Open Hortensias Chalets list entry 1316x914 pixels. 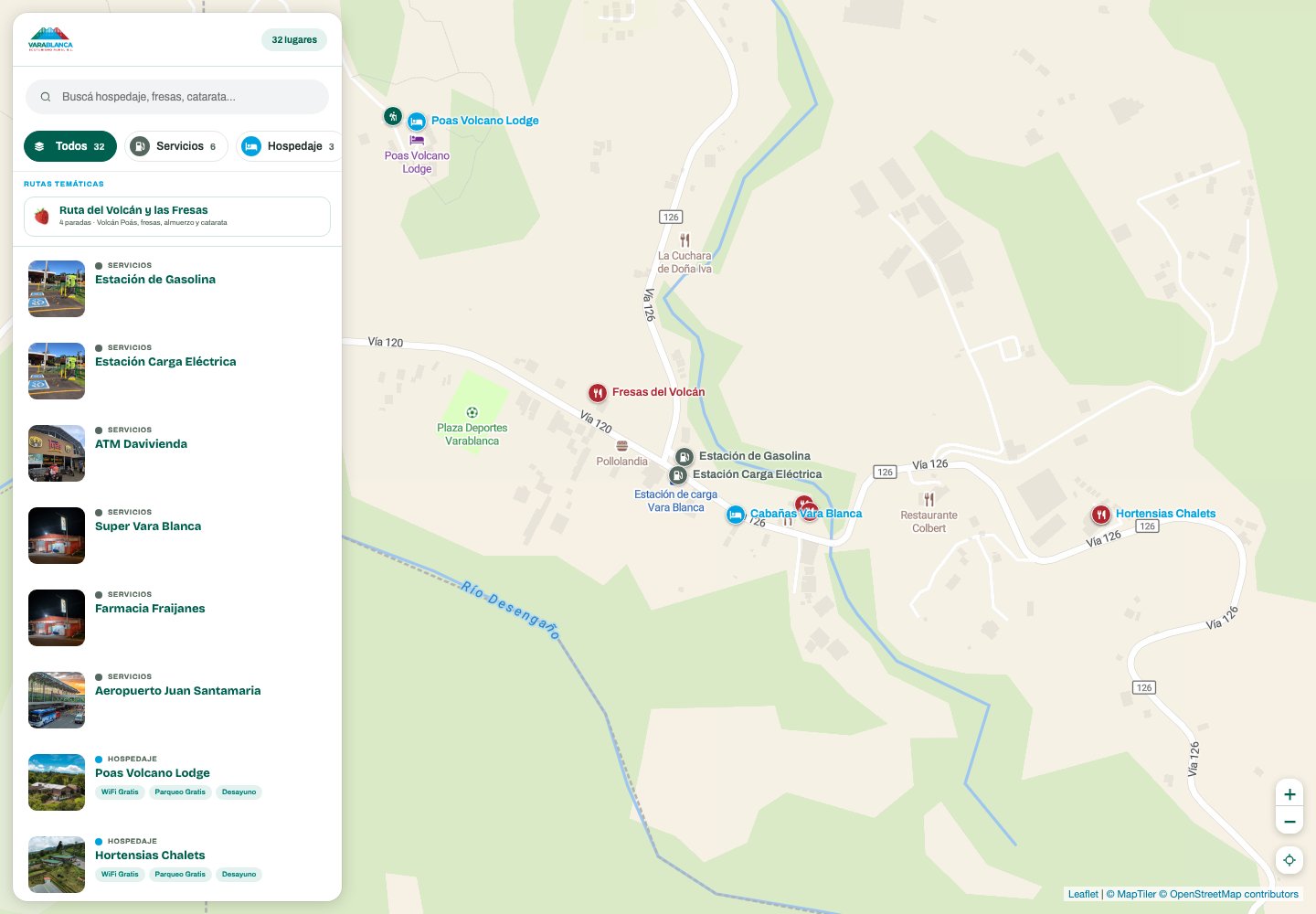pyautogui.click(x=177, y=865)
